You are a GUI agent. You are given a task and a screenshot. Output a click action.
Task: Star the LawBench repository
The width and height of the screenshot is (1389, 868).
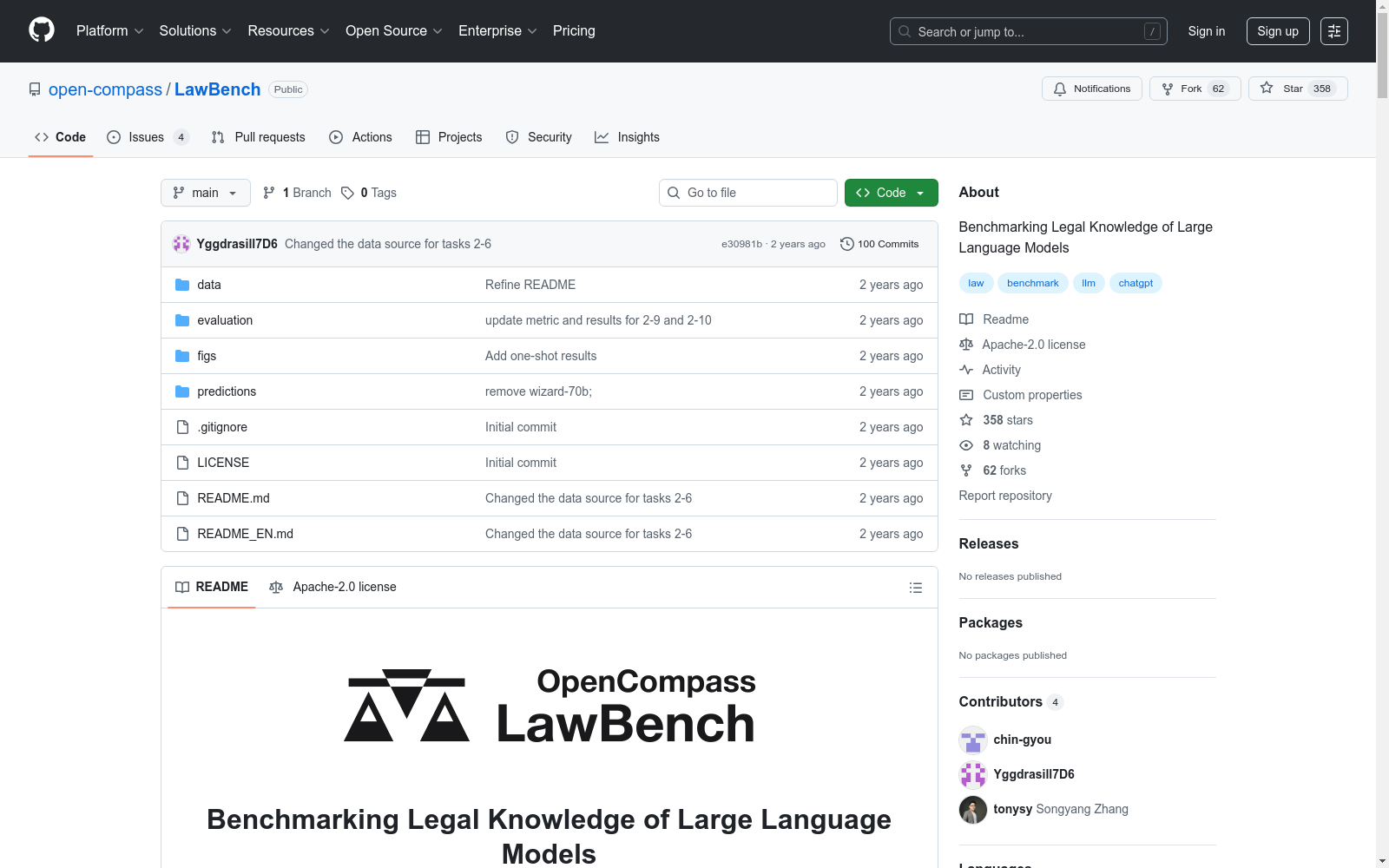[x=1298, y=89]
